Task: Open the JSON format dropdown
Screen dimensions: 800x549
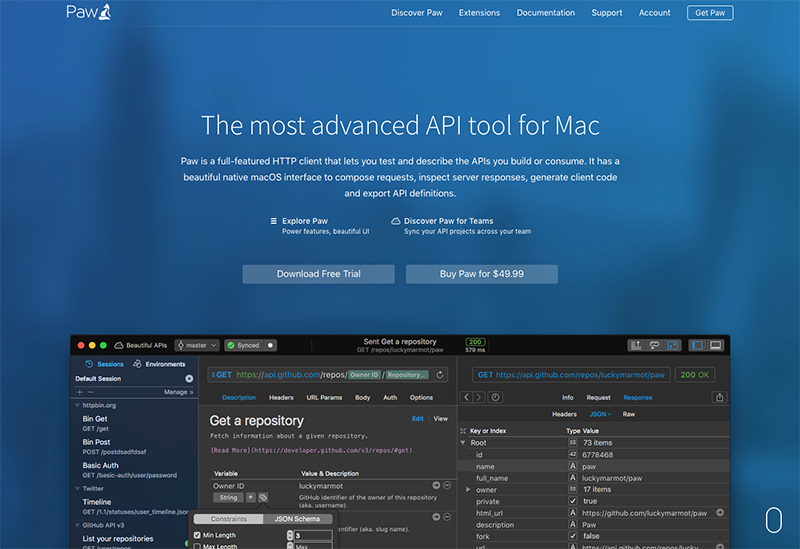Action: coord(601,414)
